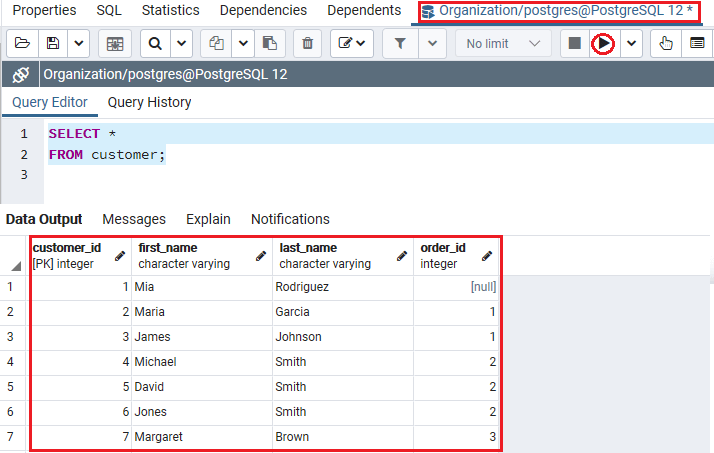Select the first name cell Jones
Screen dimensions: 714x453
click(202, 412)
